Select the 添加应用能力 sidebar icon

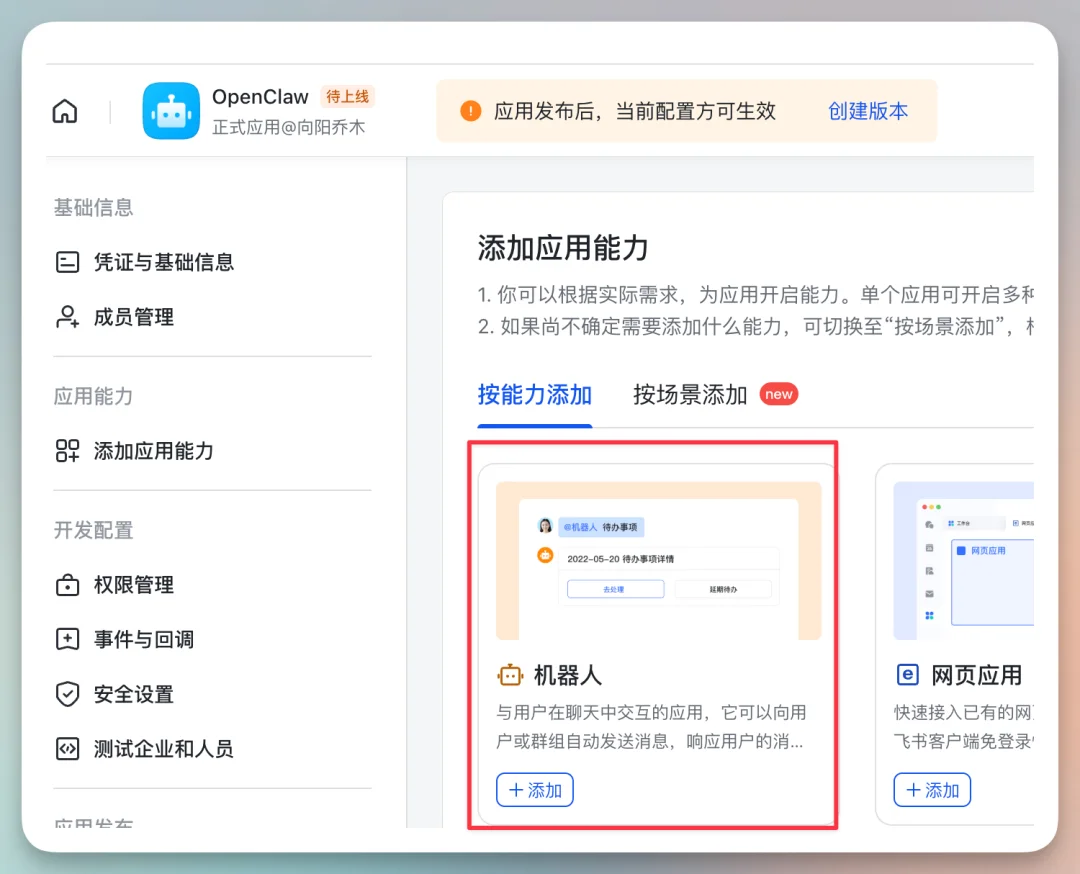pyautogui.click(x=67, y=450)
